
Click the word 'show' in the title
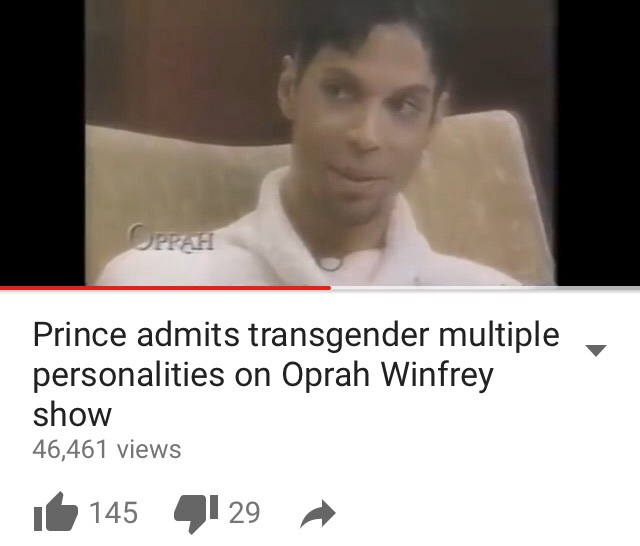pos(72,415)
